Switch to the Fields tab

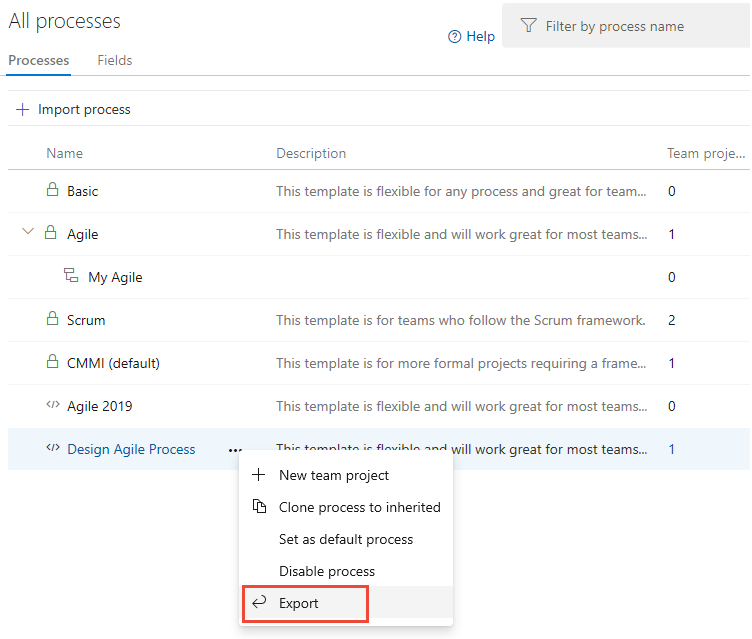click(115, 60)
